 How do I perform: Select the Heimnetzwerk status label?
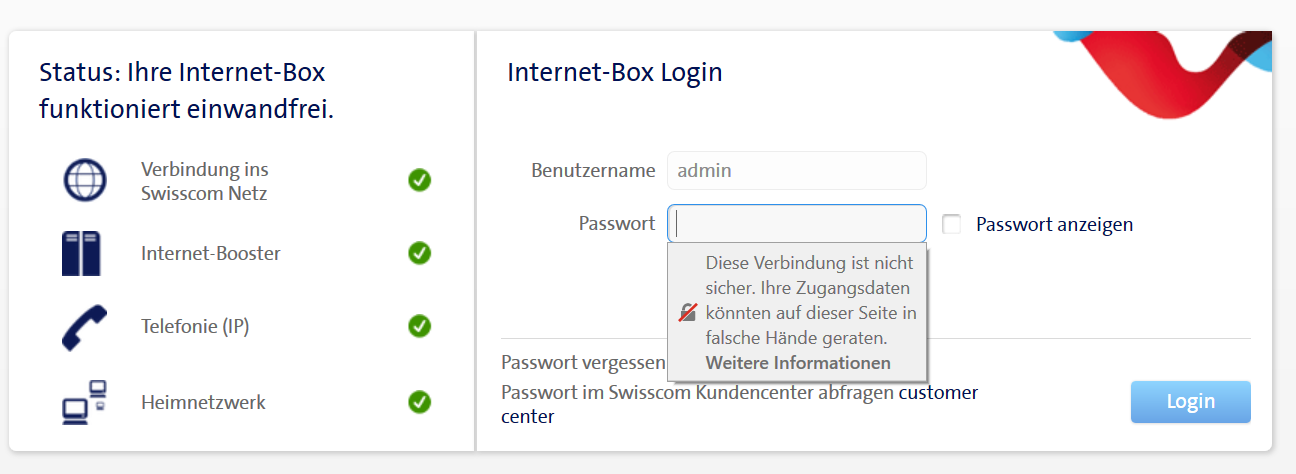point(204,403)
